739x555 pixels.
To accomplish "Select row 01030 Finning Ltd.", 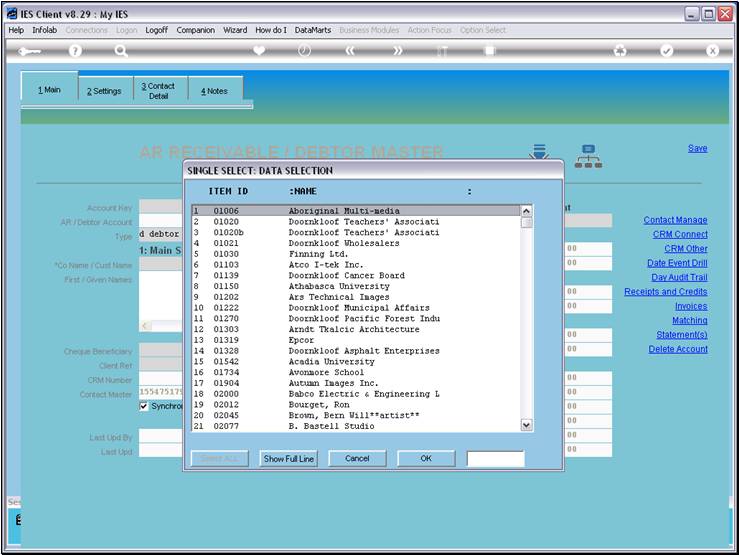I will pyautogui.click(x=356, y=254).
